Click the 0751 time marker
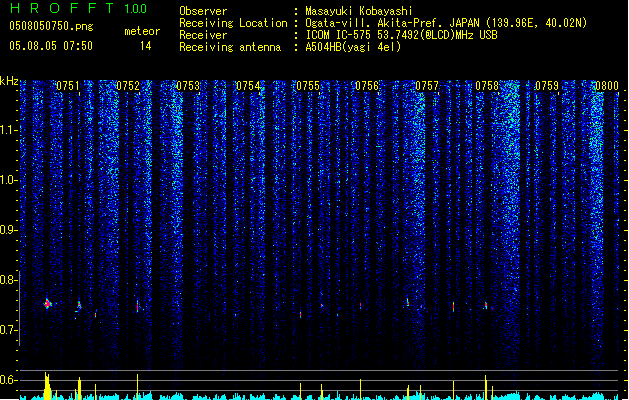The width and height of the screenshot is (629, 400). coord(68,86)
